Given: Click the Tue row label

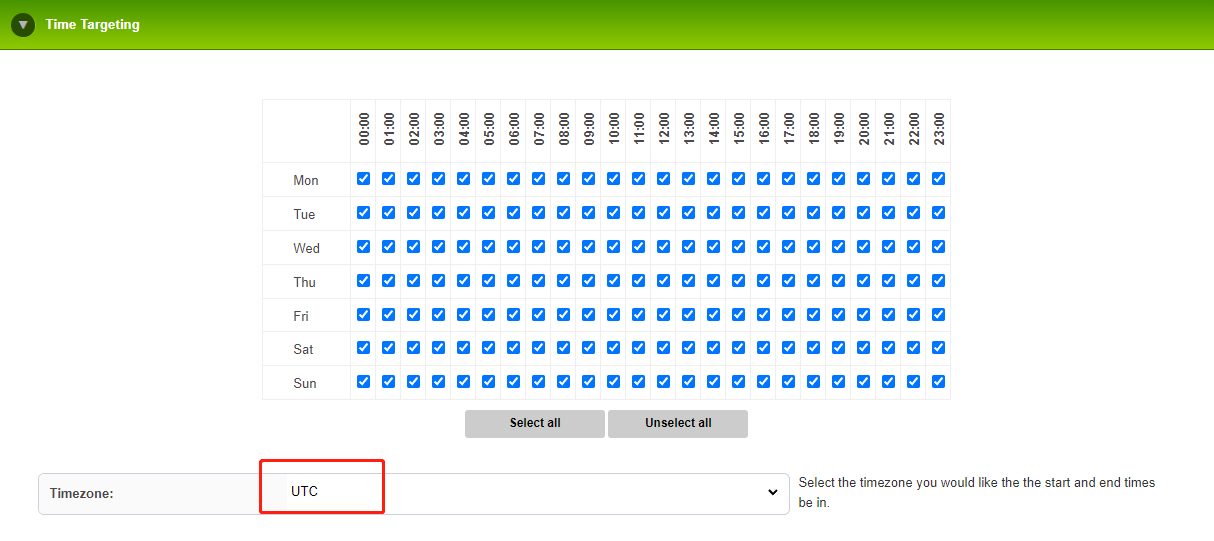Looking at the screenshot, I should pyautogui.click(x=304, y=214).
